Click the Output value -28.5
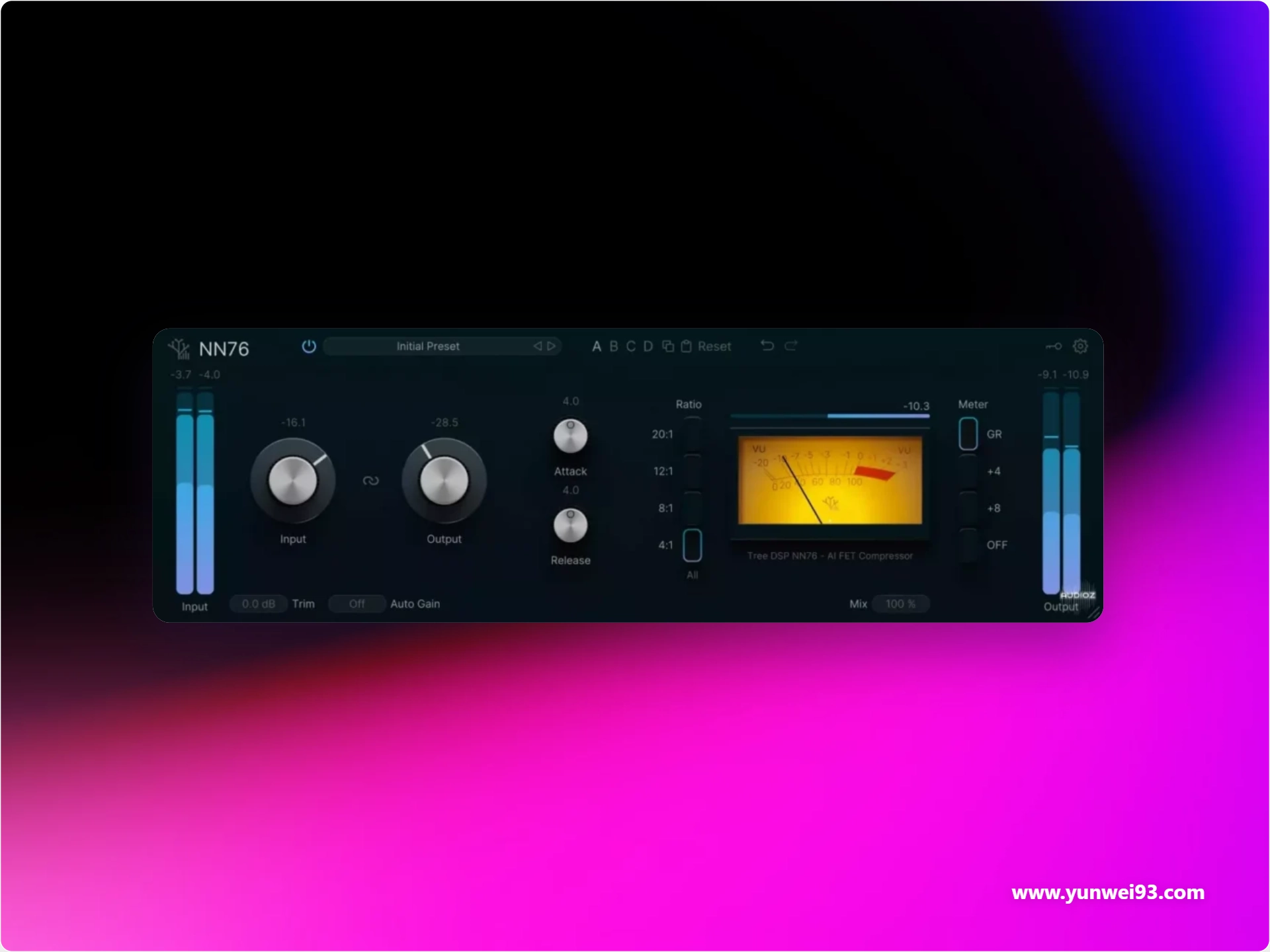 pos(444,422)
